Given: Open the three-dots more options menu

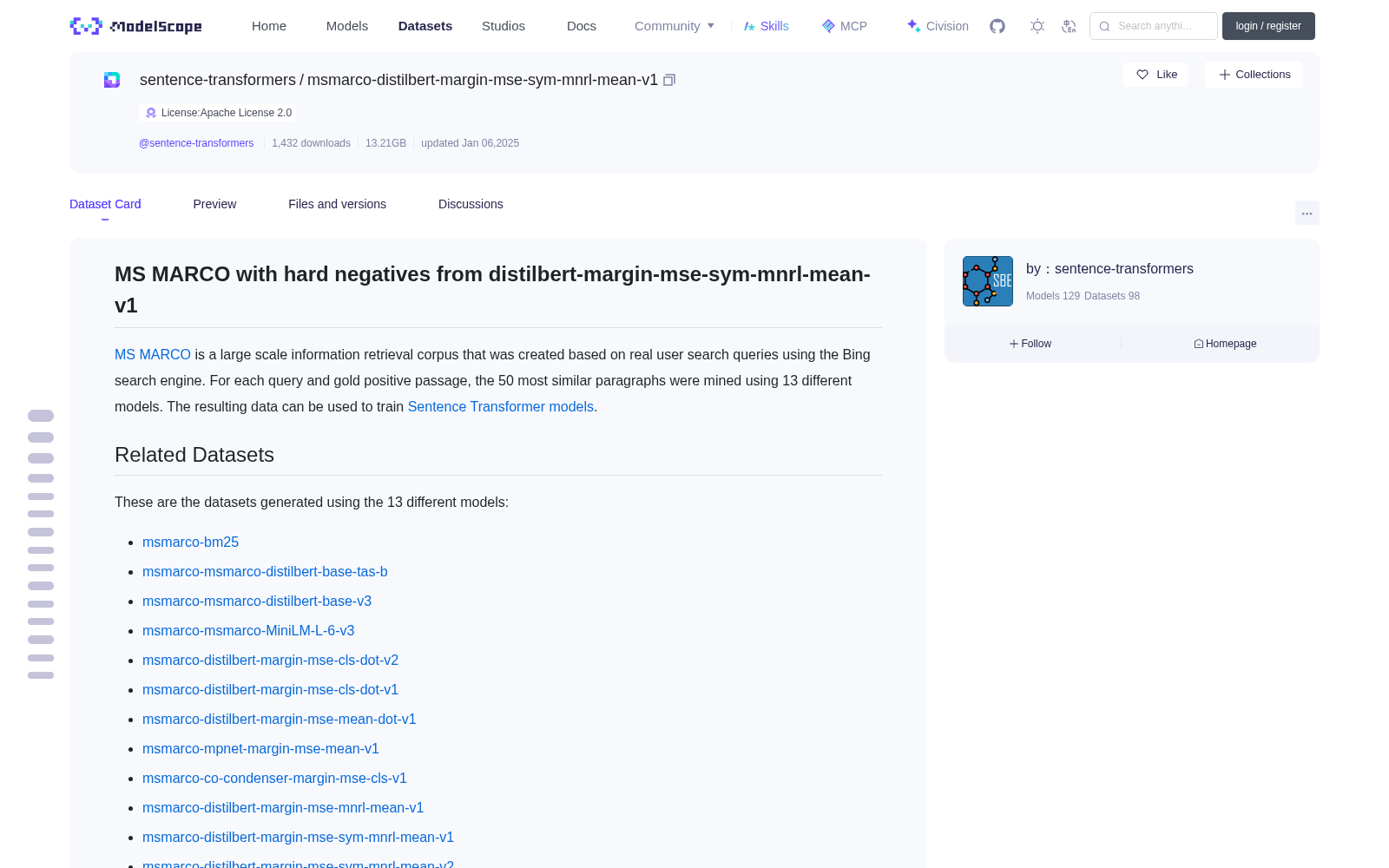Looking at the screenshot, I should pos(1307,213).
